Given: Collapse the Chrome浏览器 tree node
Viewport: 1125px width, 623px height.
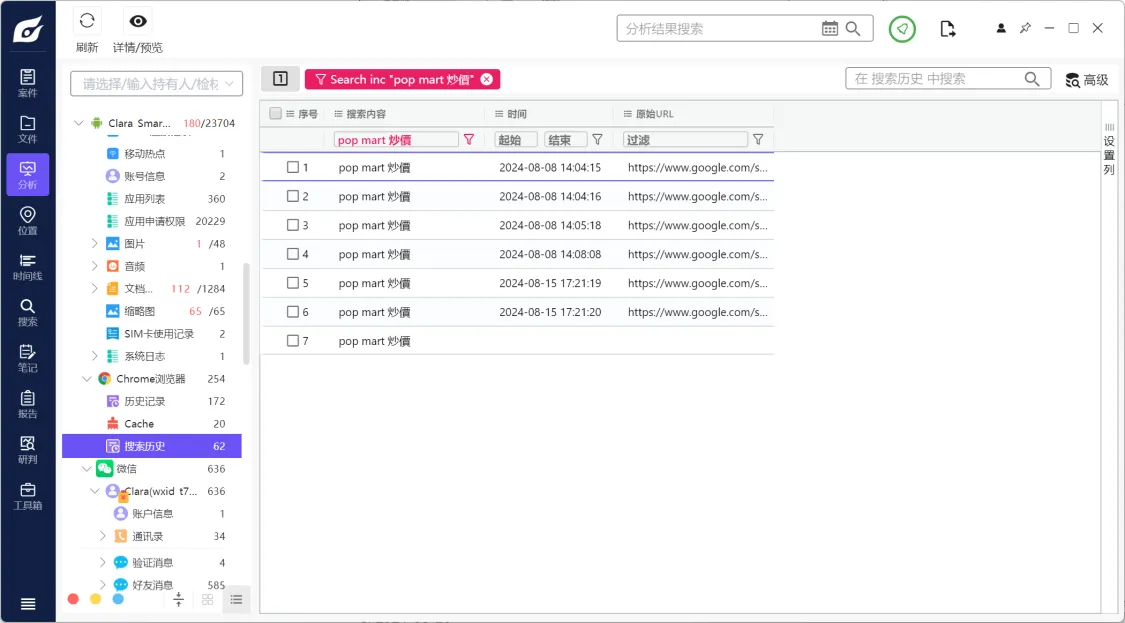Looking at the screenshot, I should pyautogui.click(x=87, y=379).
